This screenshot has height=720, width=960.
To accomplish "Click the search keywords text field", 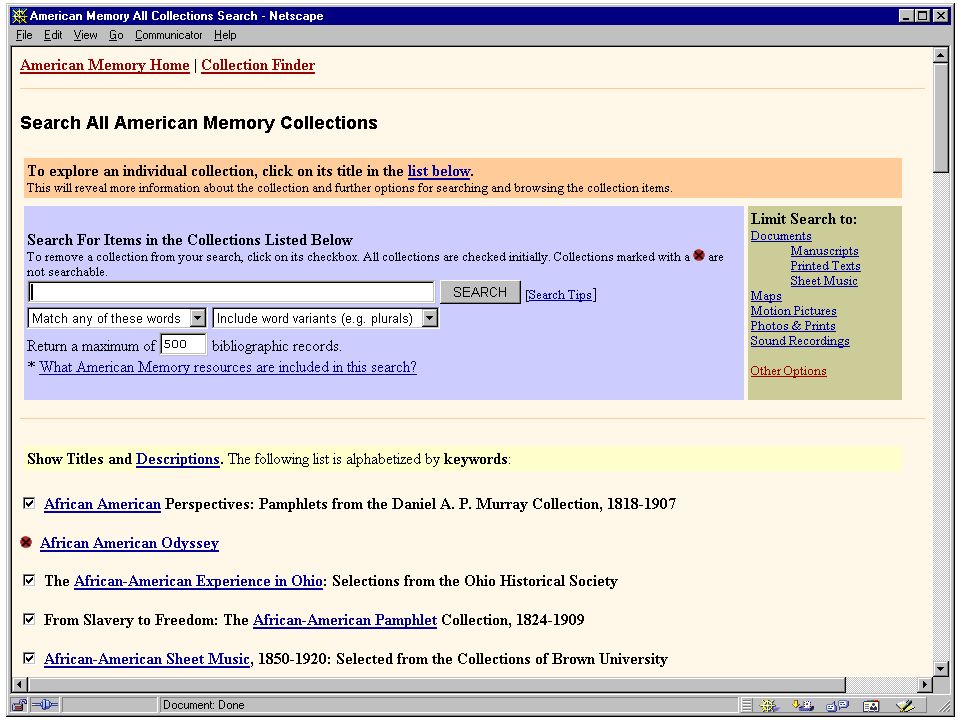I will pyautogui.click(x=231, y=292).
